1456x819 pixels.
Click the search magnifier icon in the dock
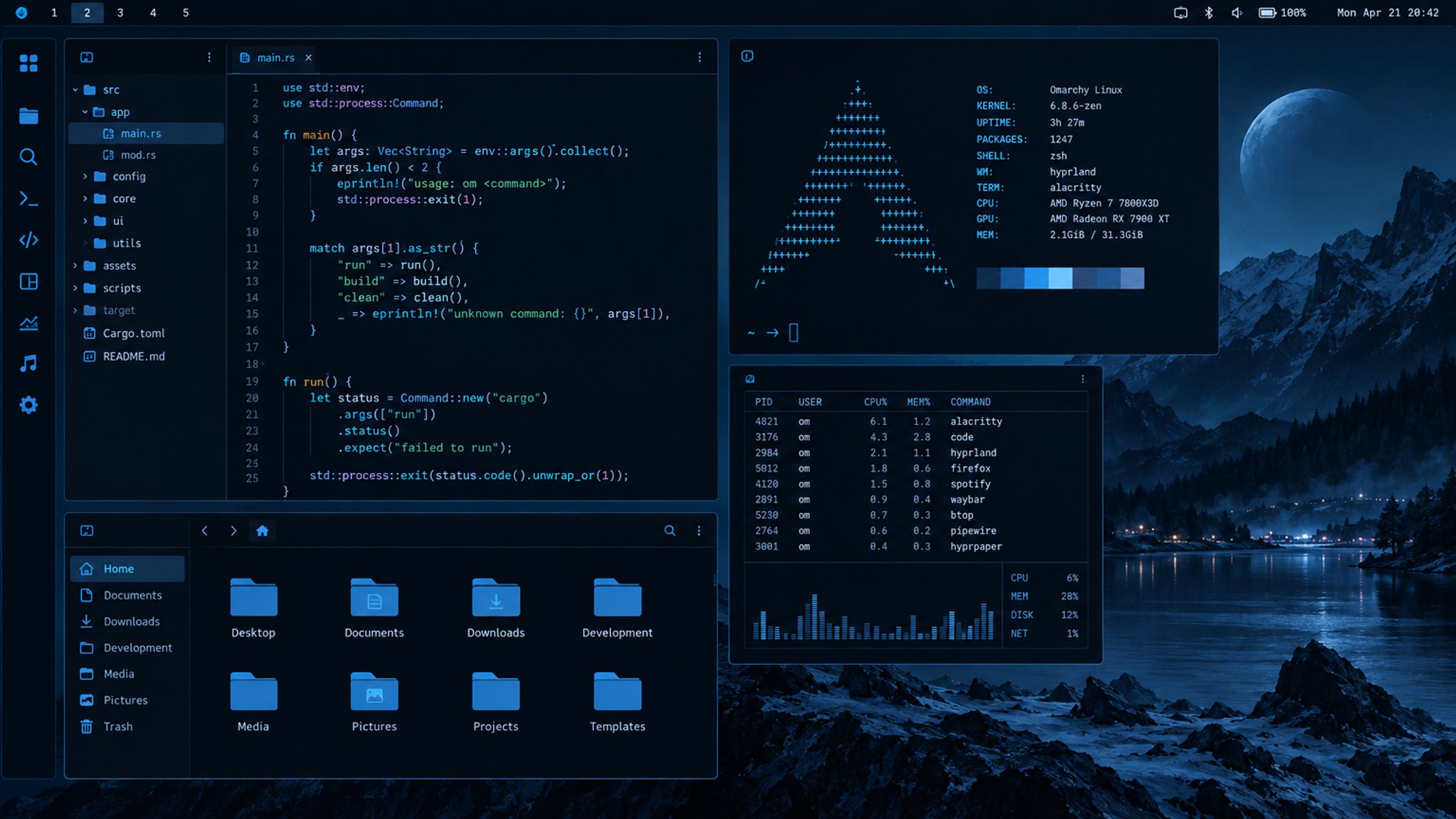[x=28, y=157]
